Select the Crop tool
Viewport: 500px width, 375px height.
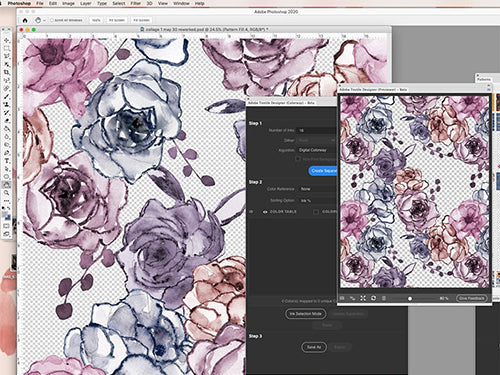pyautogui.click(x=6, y=73)
